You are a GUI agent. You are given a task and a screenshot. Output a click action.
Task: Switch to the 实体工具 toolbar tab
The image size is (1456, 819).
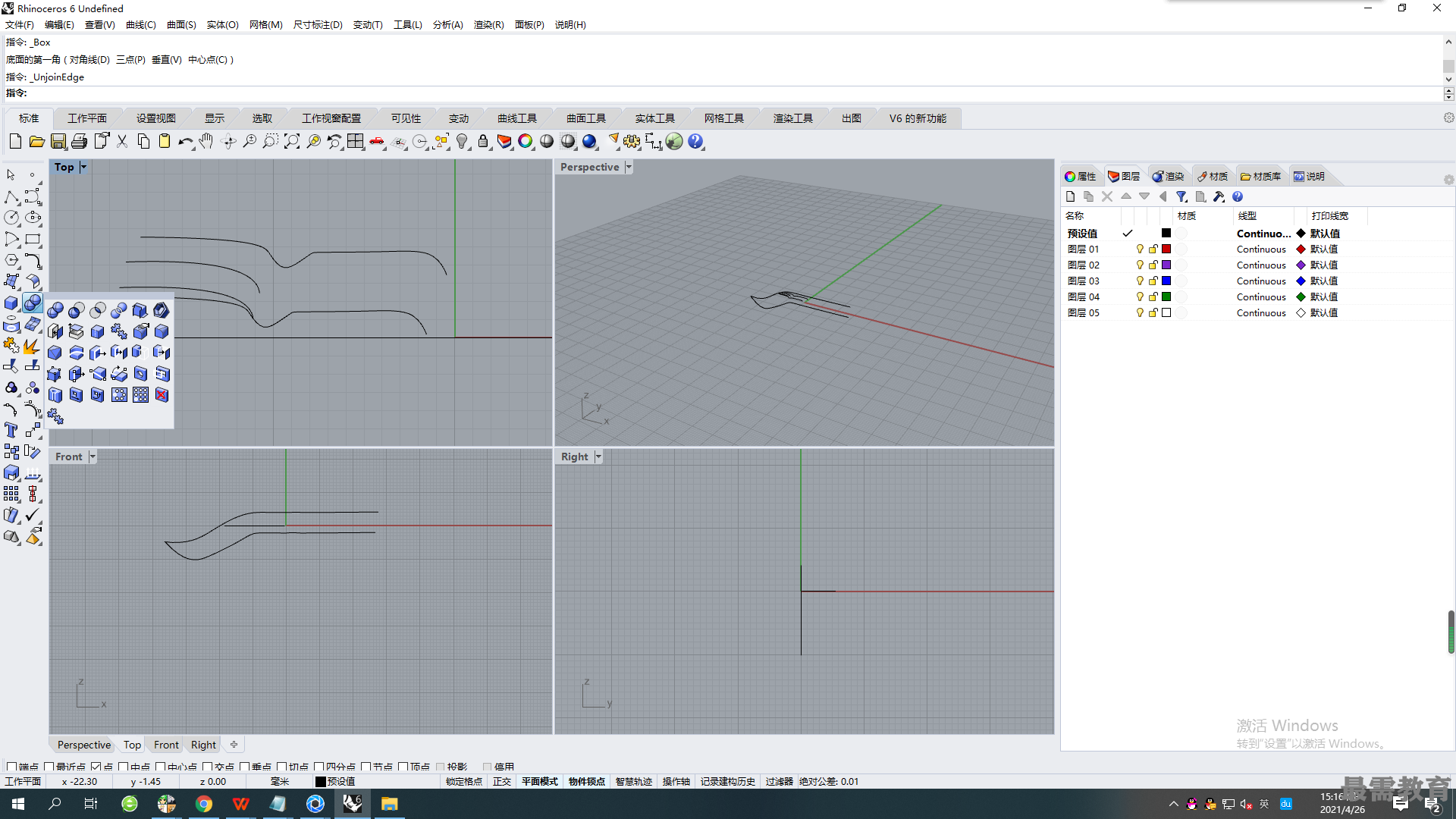point(655,118)
